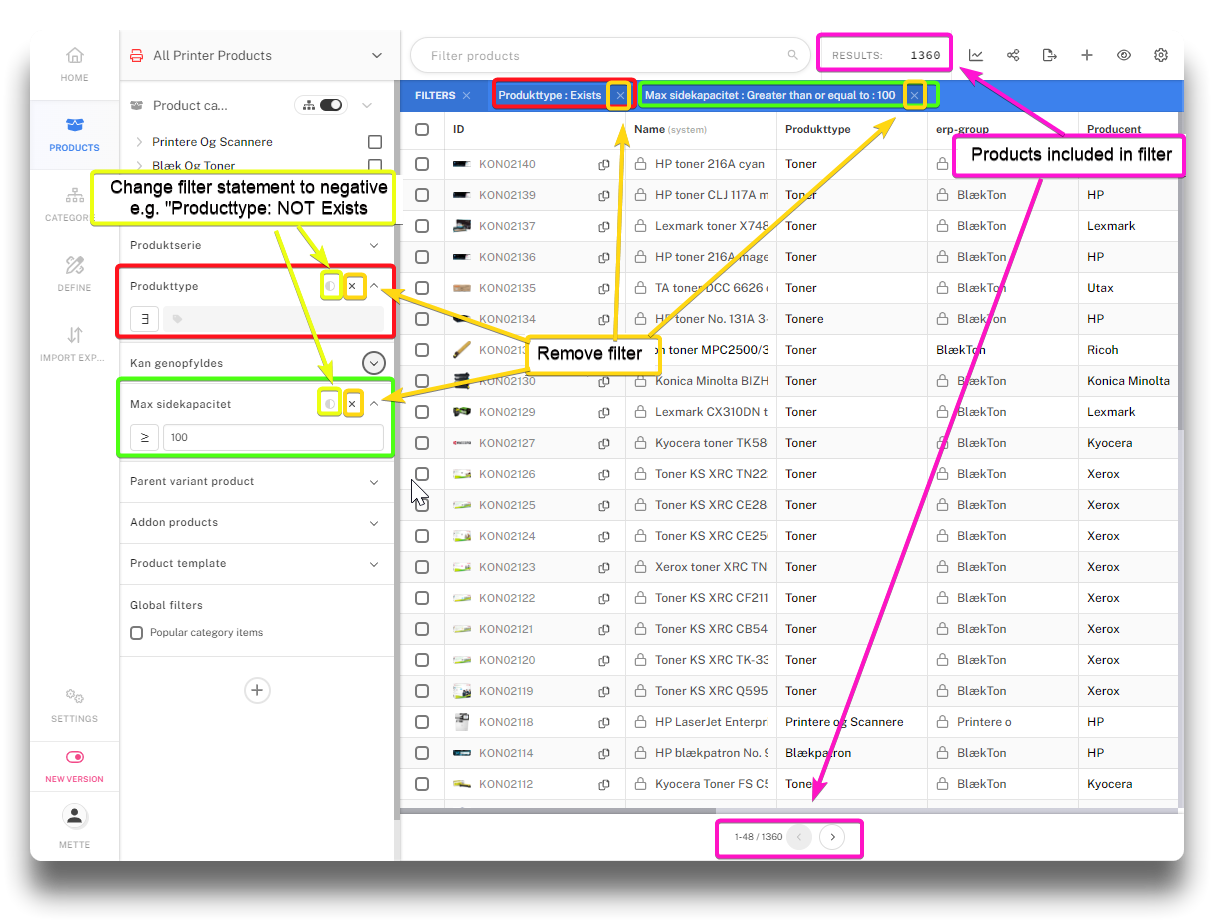
Task: Remove the Produkttype : Exists filter chip
Action: click(x=620, y=96)
